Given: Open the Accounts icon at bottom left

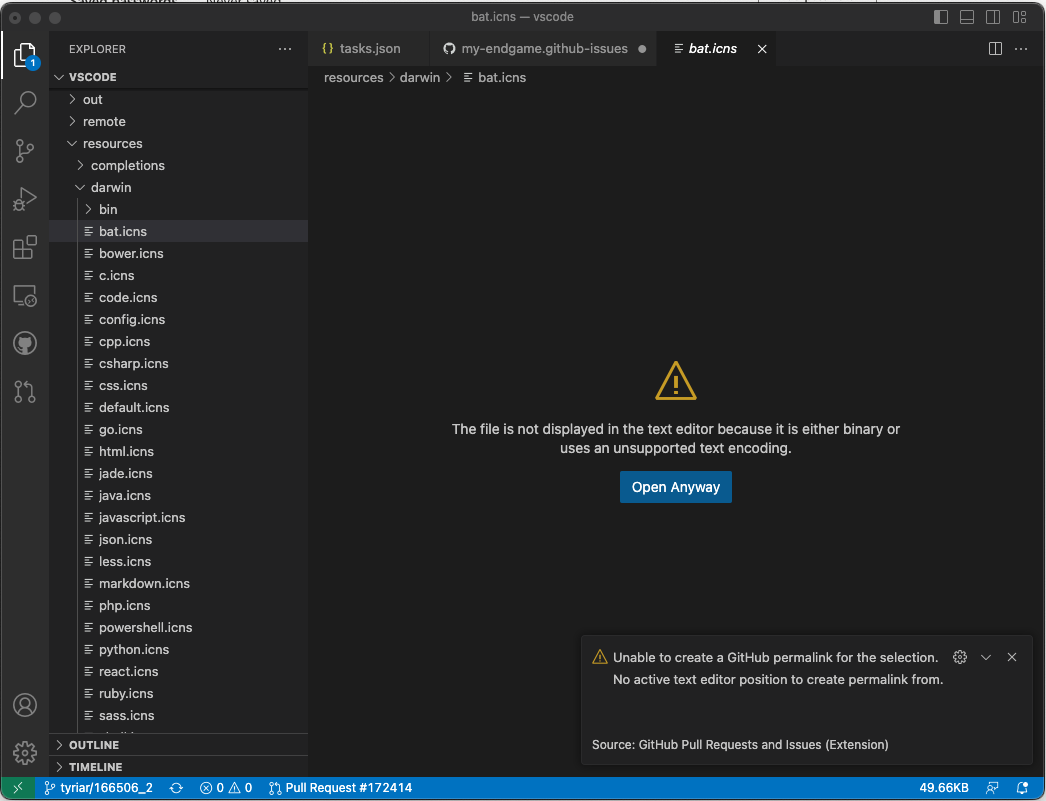Looking at the screenshot, I should [25, 705].
